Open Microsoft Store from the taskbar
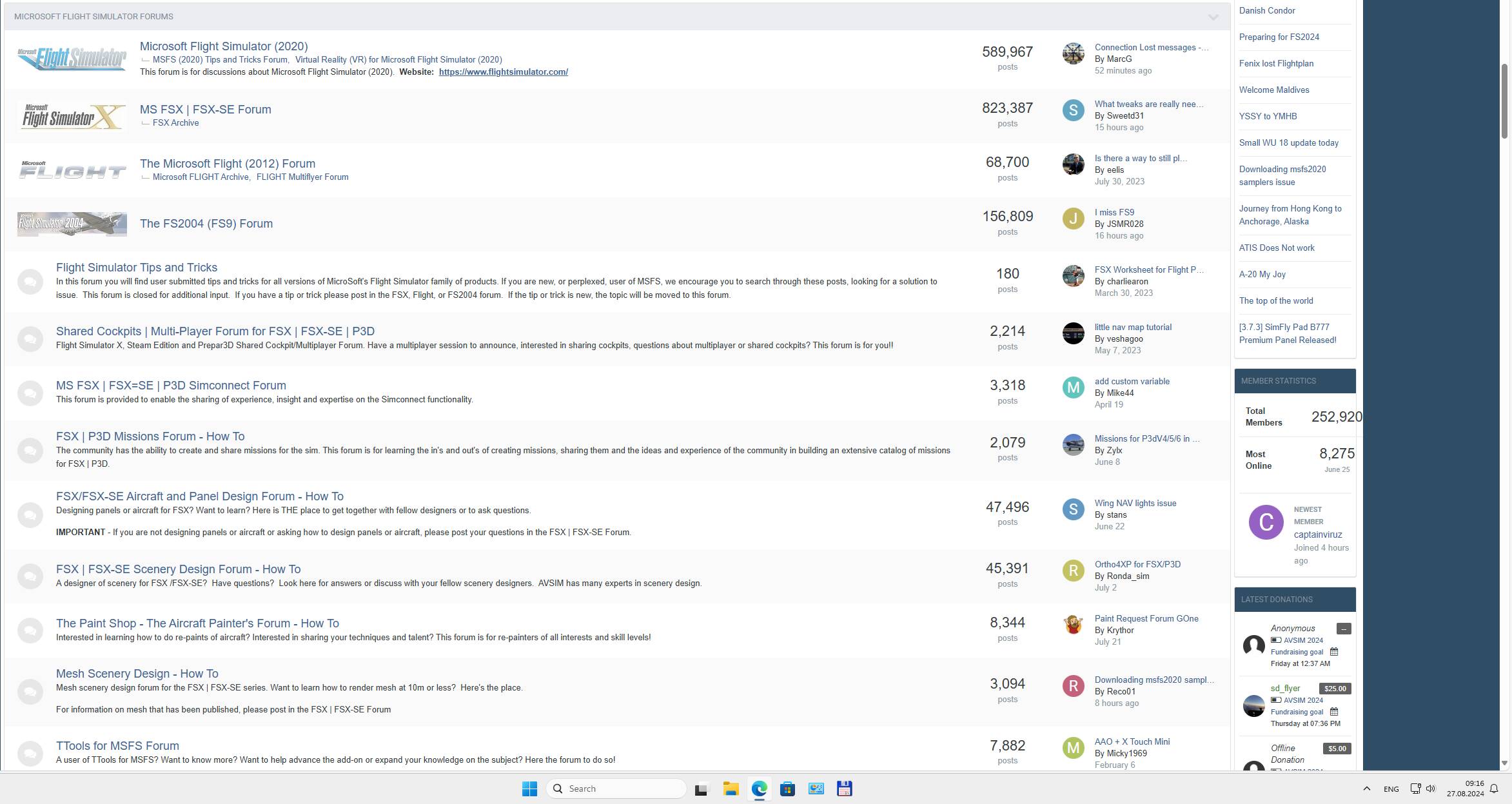The height and width of the screenshot is (804, 1512). tap(787, 789)
